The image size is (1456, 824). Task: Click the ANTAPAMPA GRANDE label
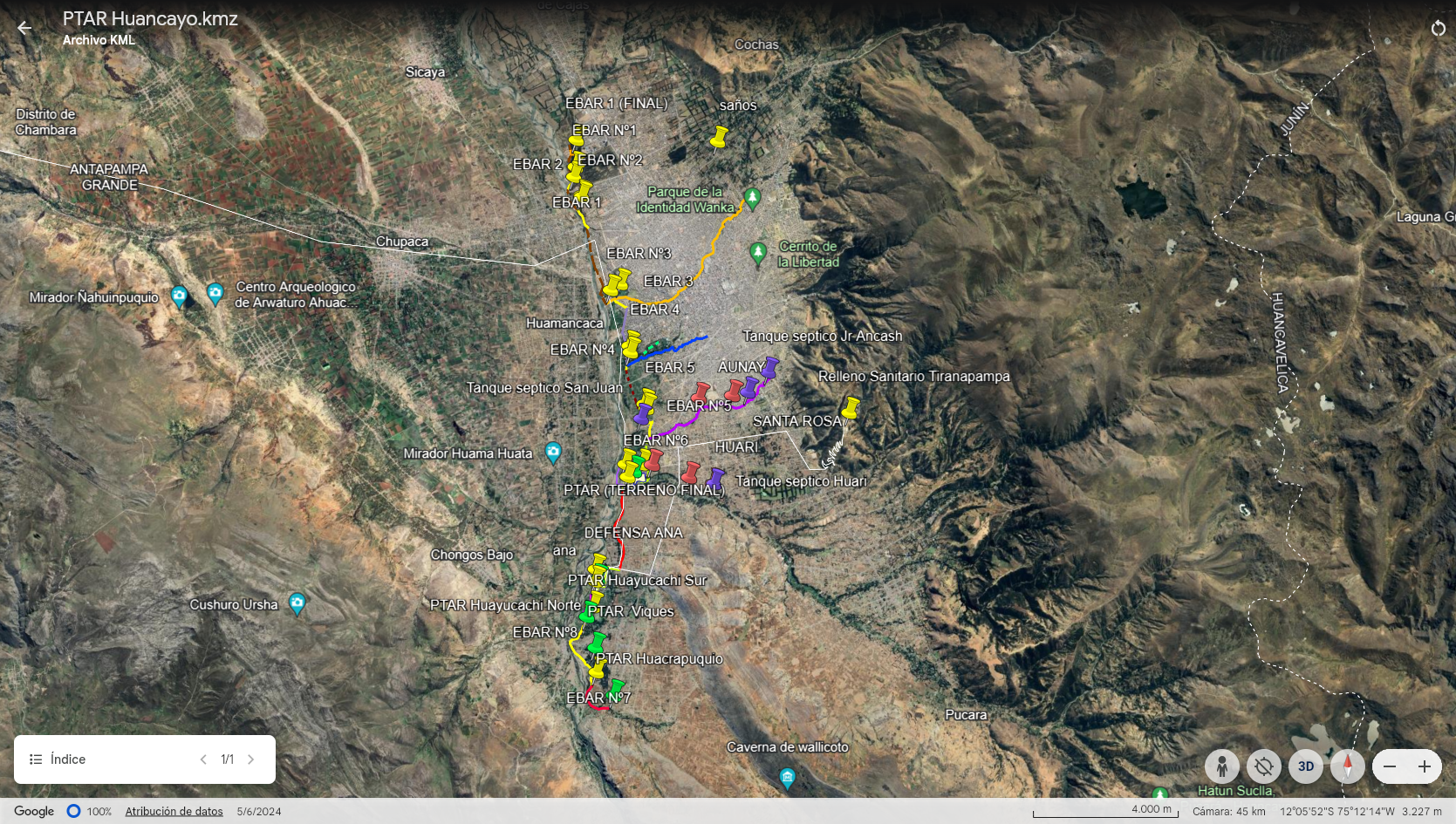109,177
